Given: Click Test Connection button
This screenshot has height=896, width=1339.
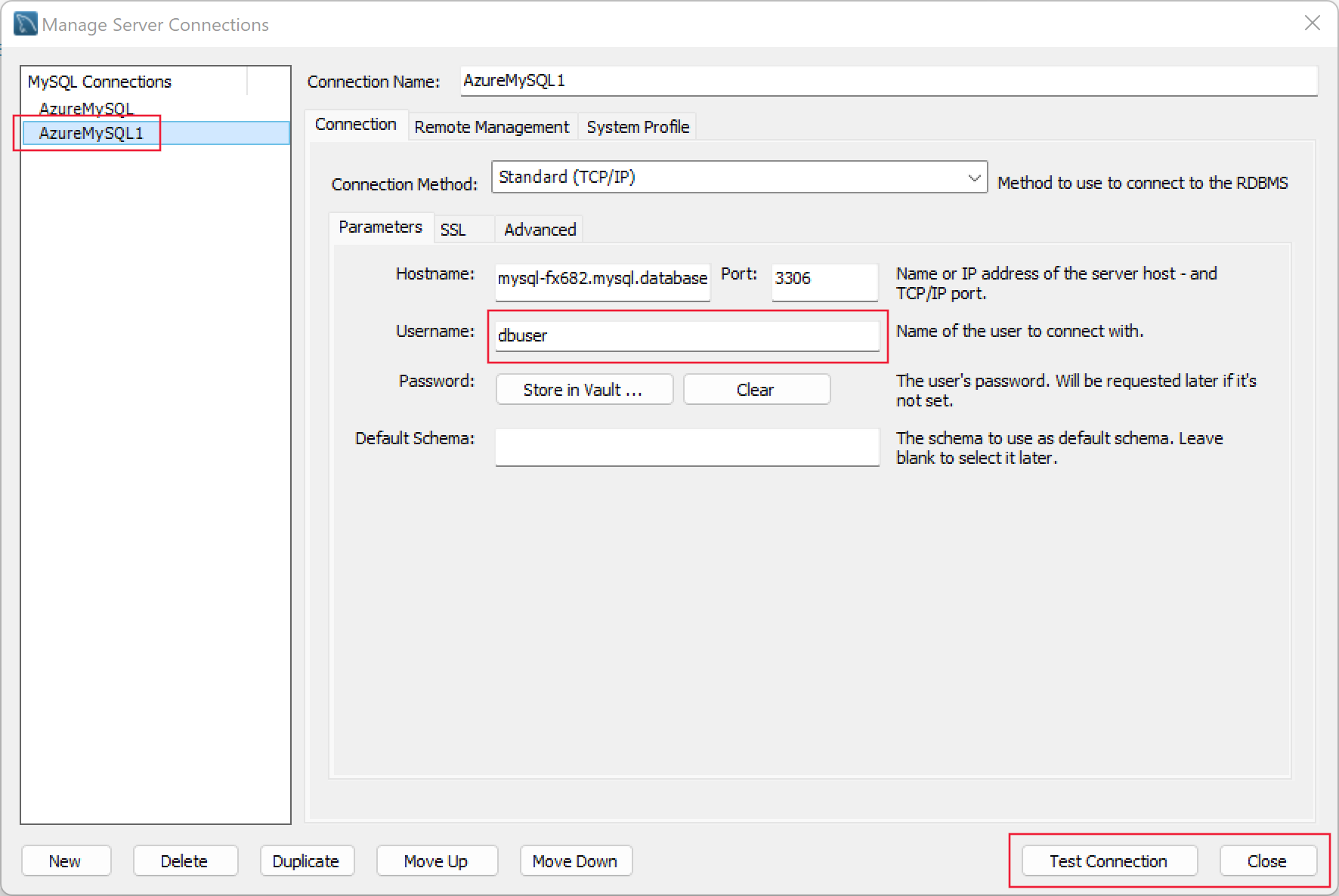Looking at the screenshot, I should [x=1109, y=861].
